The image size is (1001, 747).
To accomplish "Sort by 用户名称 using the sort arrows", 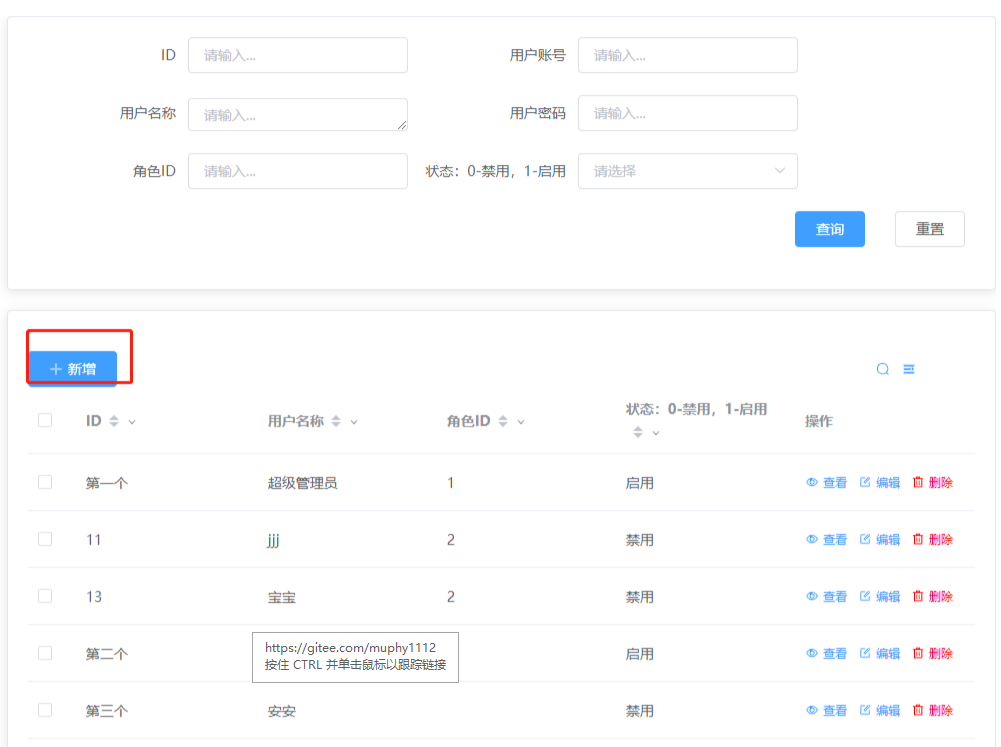I will [x=336, y=422].
